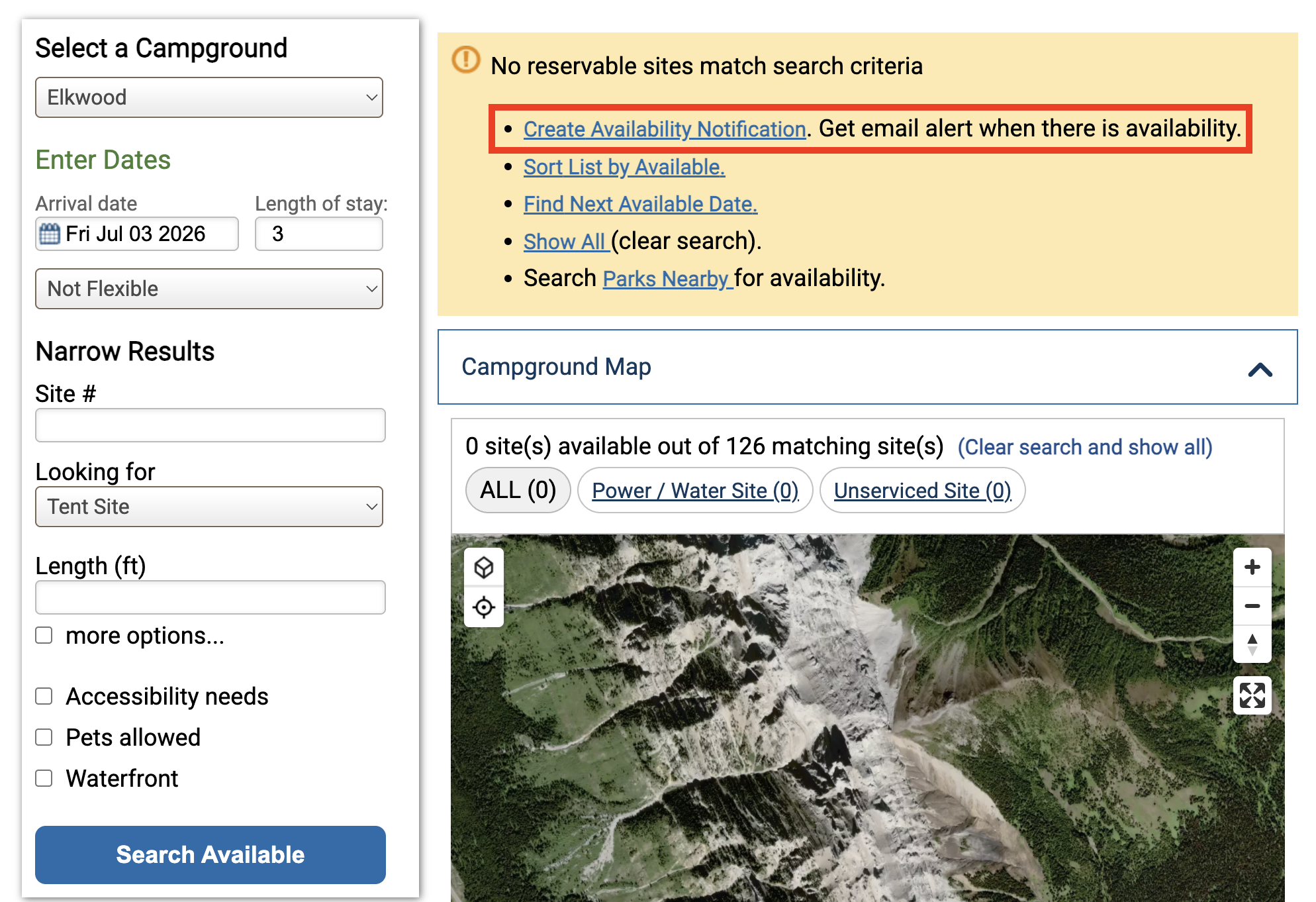Select Power / Water Site (0) filter

[695, 490]
